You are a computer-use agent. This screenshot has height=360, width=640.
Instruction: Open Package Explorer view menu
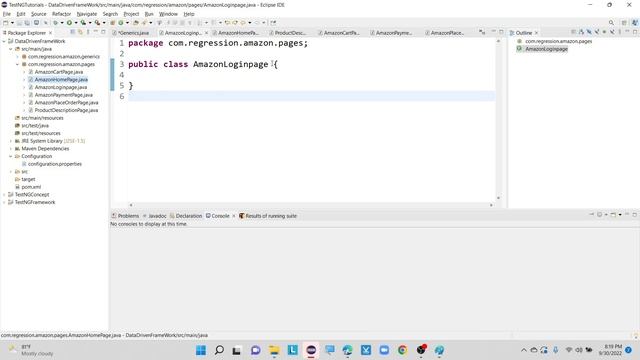88,32
